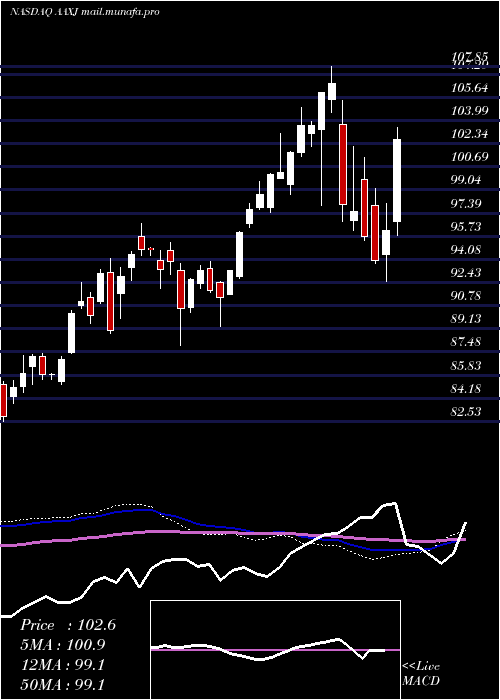Click the 50MA : 99.1 readout
Screen dimensions: 500x700
click(x=63, y=685)
